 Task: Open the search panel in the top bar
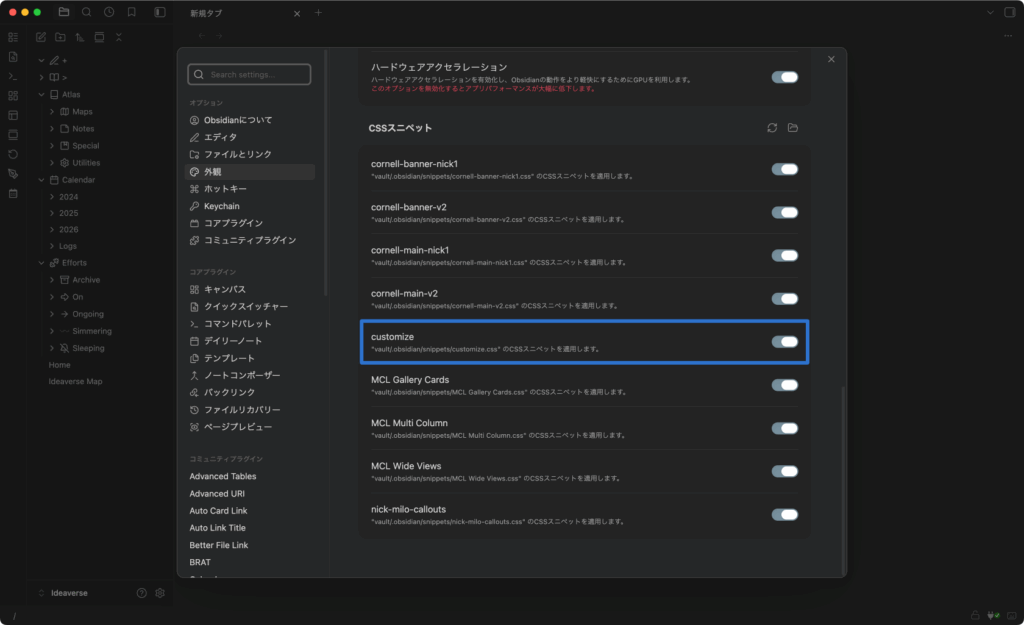pyautogui.click(x=86, y=12)
